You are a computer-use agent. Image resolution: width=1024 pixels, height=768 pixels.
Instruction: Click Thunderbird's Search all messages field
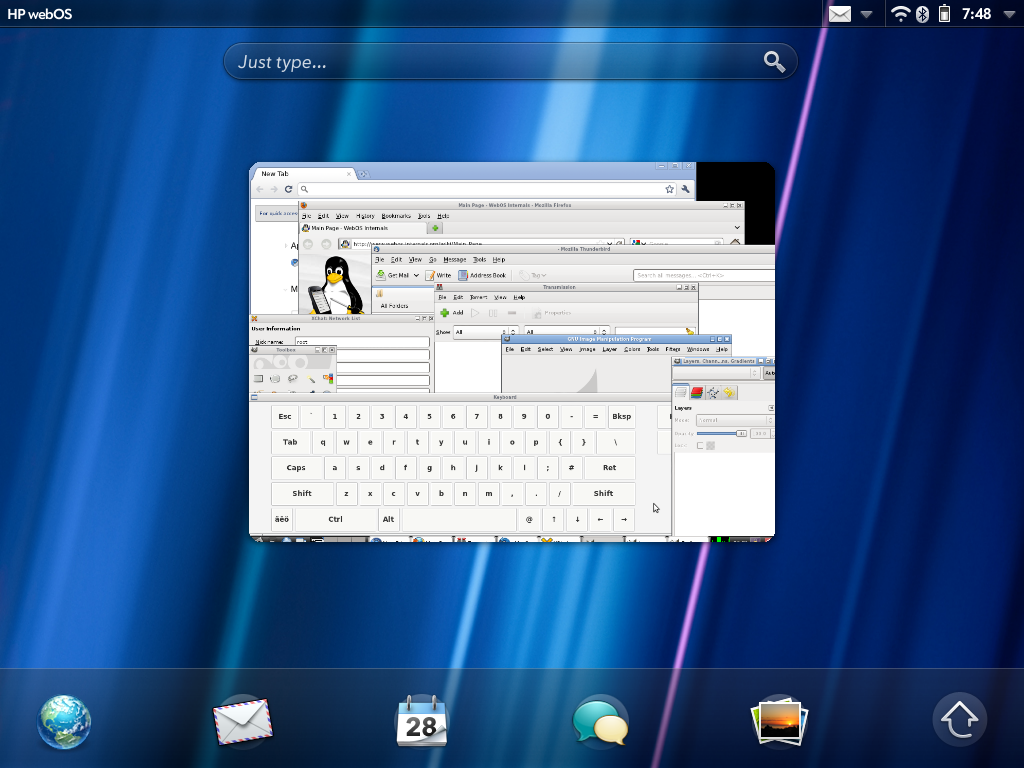pyautogui.click(x=704, y=276)
